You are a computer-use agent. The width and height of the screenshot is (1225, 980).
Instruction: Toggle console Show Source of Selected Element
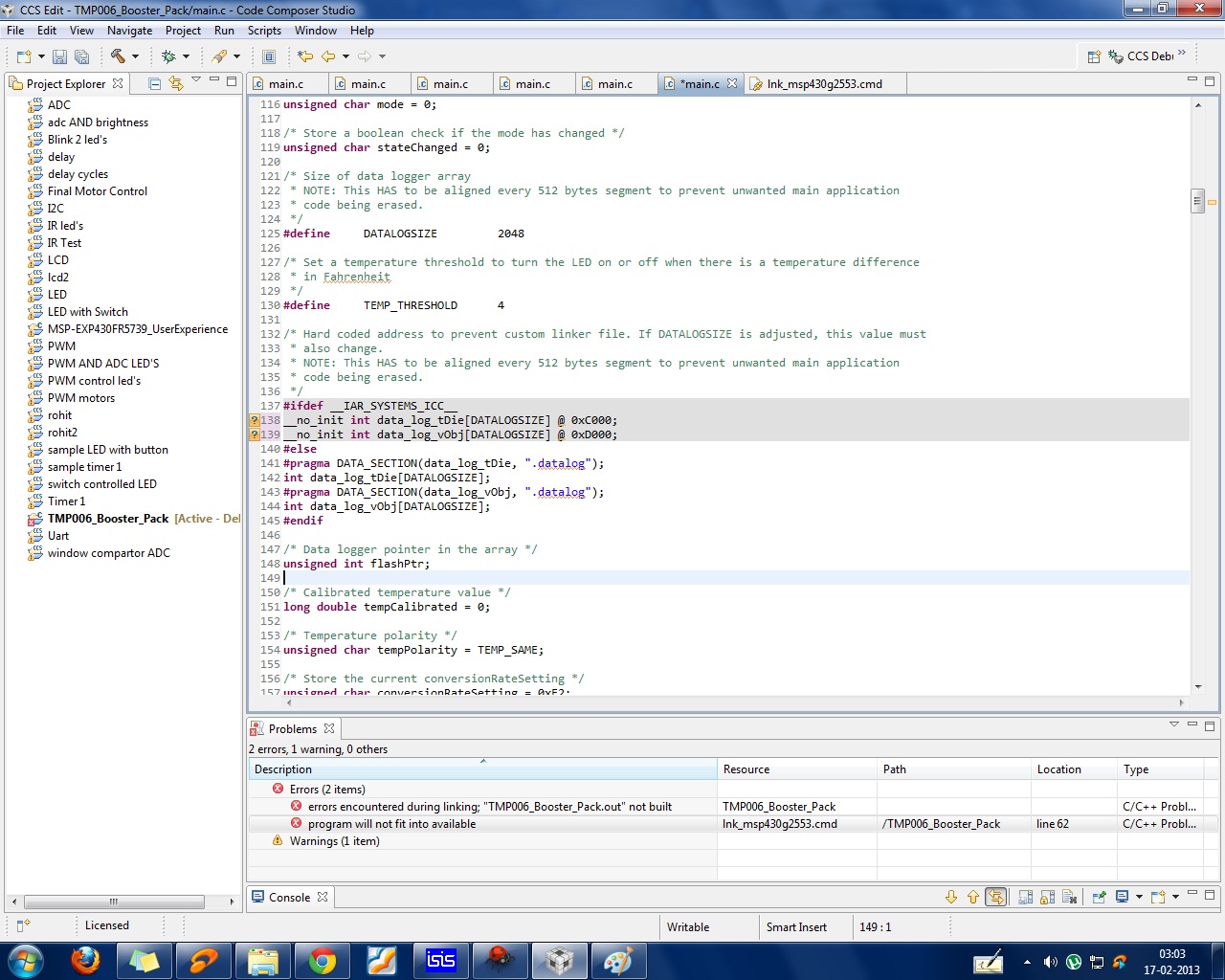coord(996,897)
